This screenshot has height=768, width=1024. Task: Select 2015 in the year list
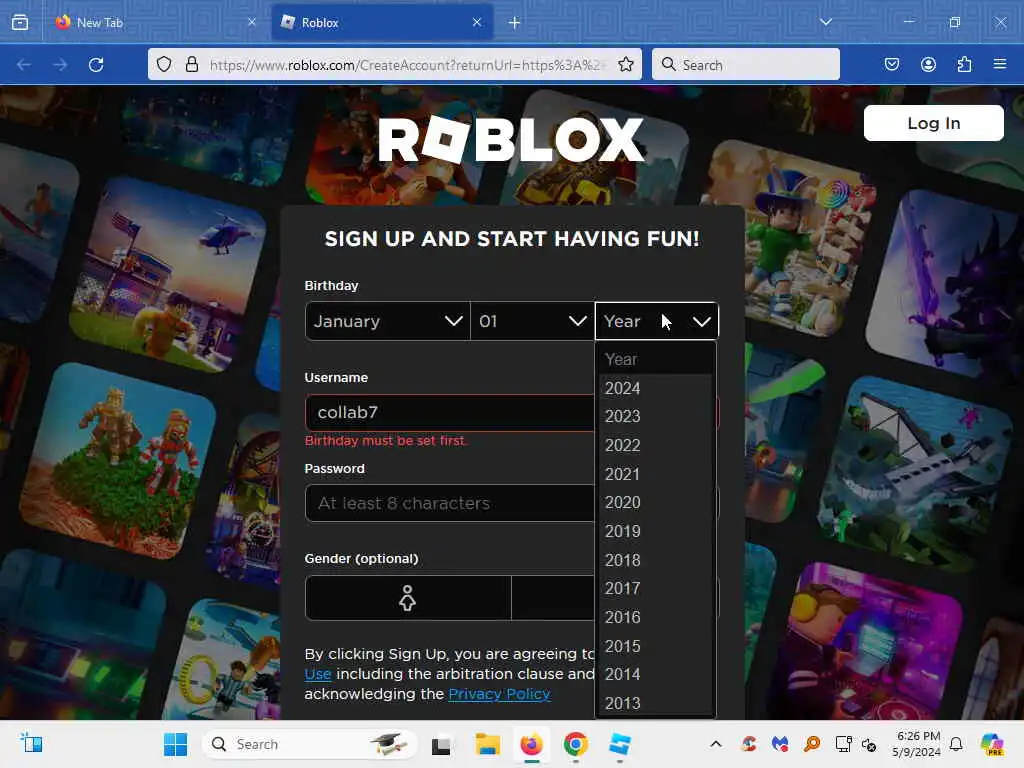pos(655,645)
